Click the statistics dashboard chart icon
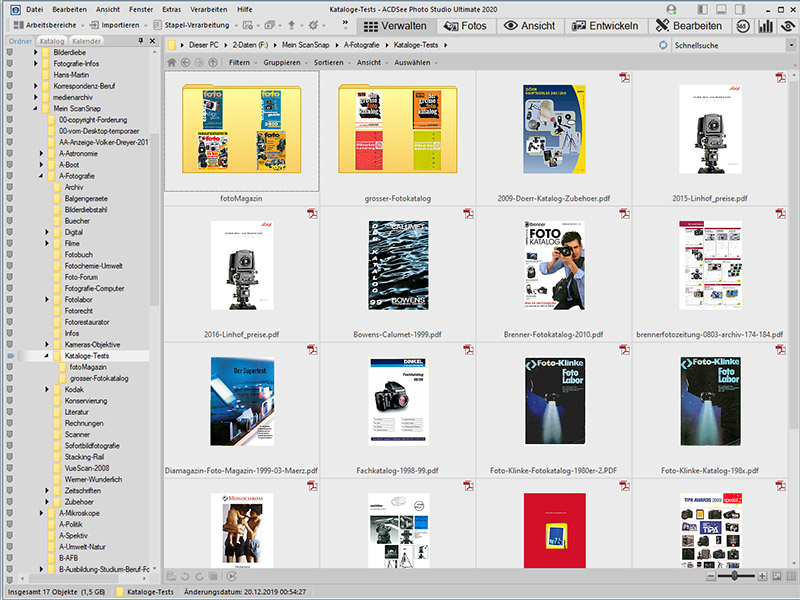Screen dimensions: 800x600 [x=767, y=26]
